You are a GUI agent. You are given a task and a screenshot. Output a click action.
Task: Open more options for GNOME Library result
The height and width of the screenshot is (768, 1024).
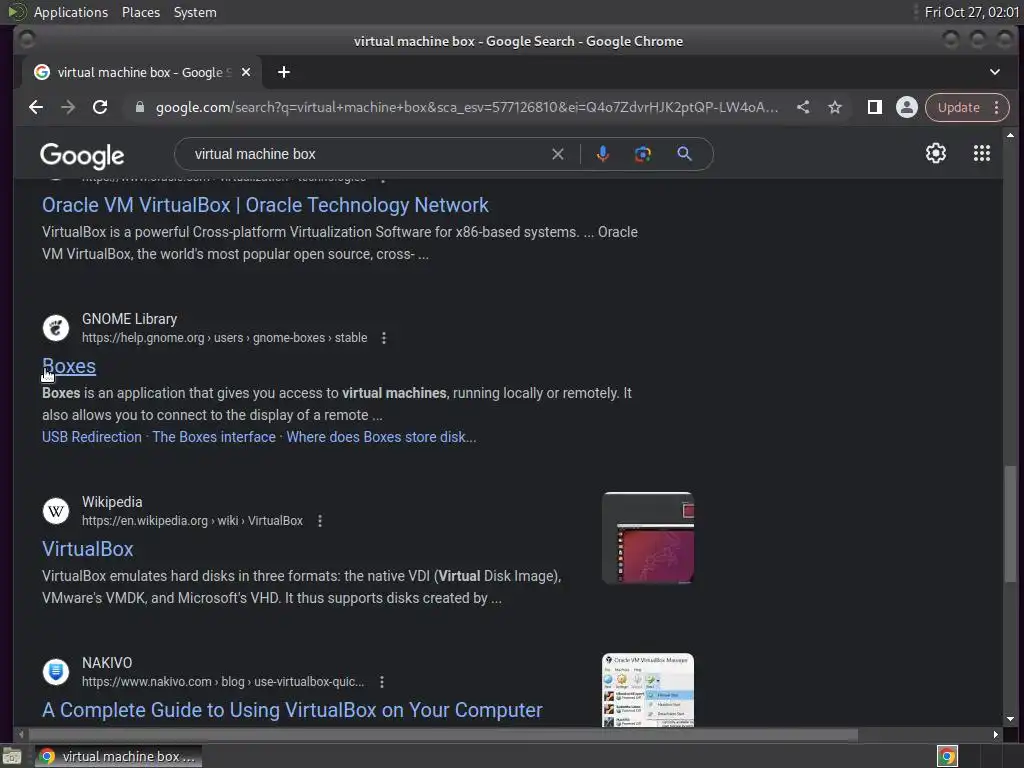(x=384, y=338)
